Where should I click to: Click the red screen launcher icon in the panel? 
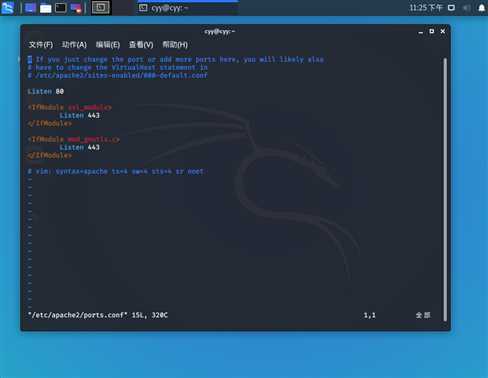(x=76, y=8)
